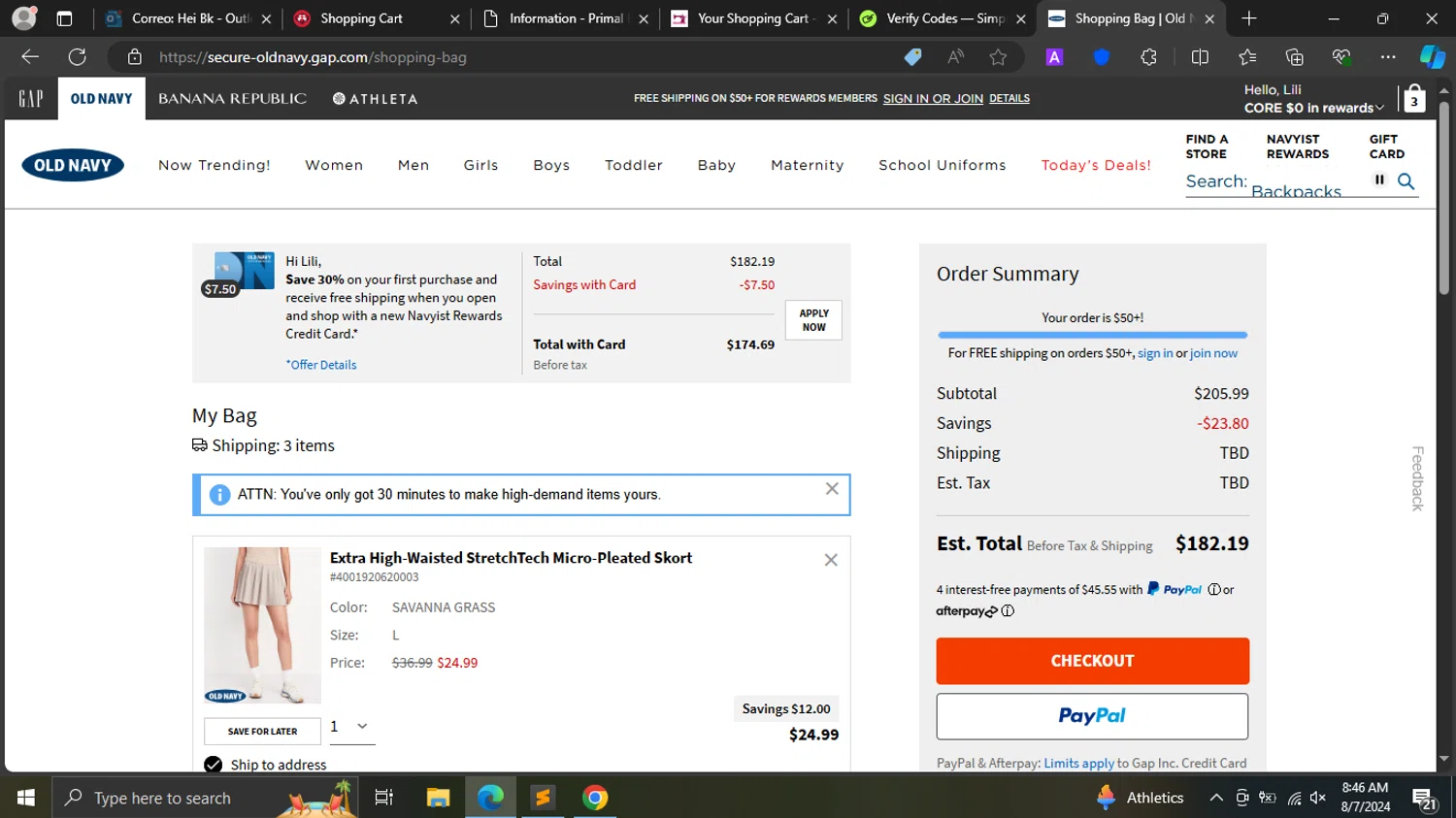Open File Explorer from taskbar
Image resolution: width=1456 pixels, height=818 pixels.
[x=438, y=798]
